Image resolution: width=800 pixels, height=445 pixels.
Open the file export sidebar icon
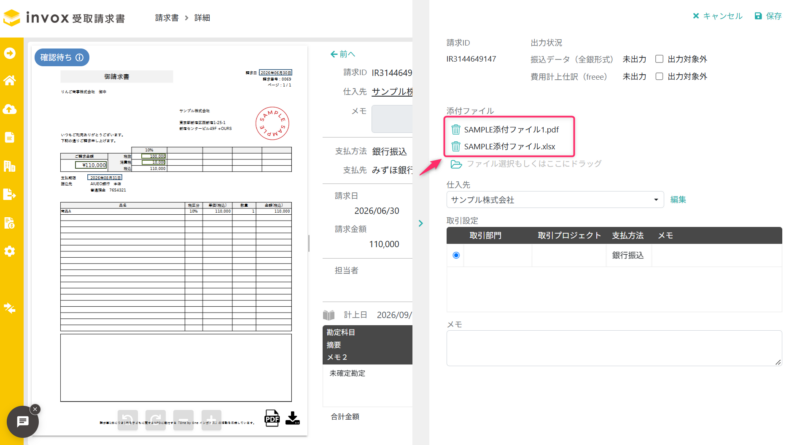coord(10,194)
